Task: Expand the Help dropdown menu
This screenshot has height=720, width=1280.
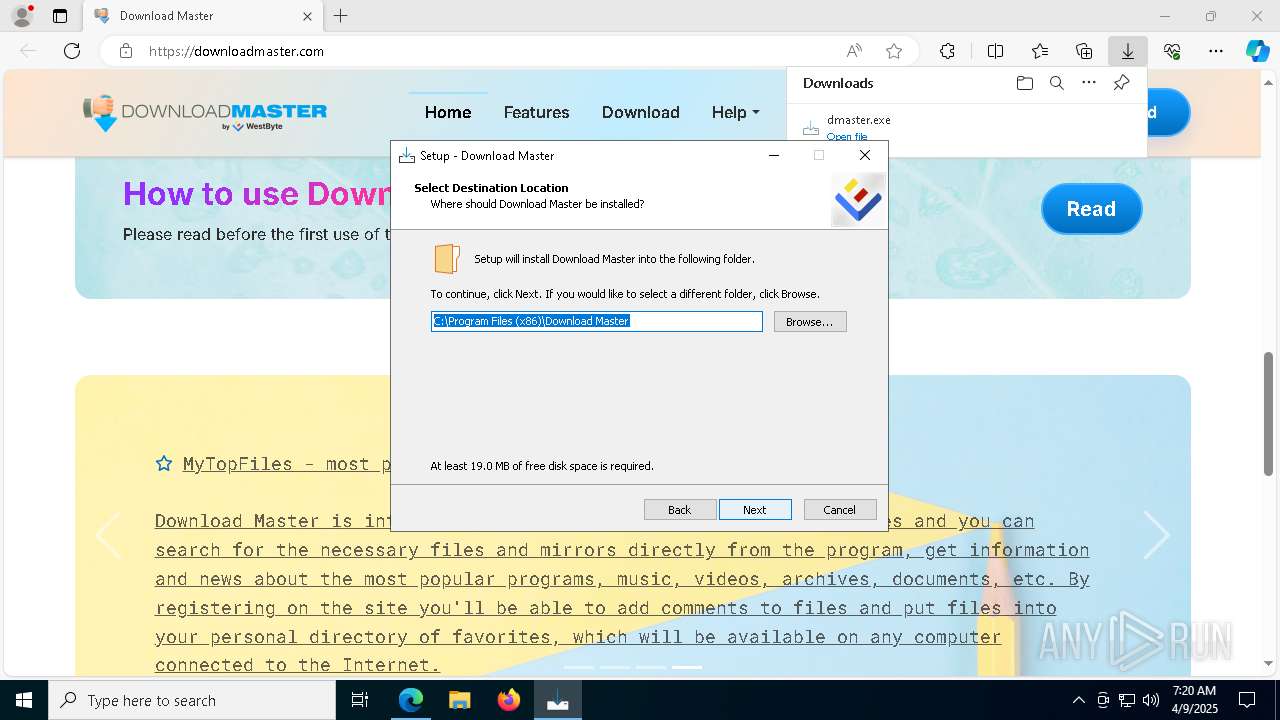Action: tap(736, 112)
